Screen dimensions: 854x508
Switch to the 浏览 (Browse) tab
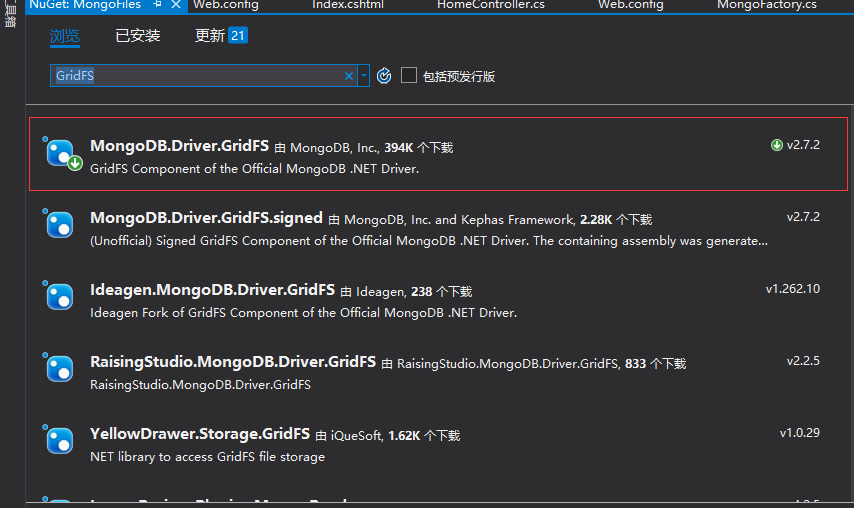coord(65,36)
